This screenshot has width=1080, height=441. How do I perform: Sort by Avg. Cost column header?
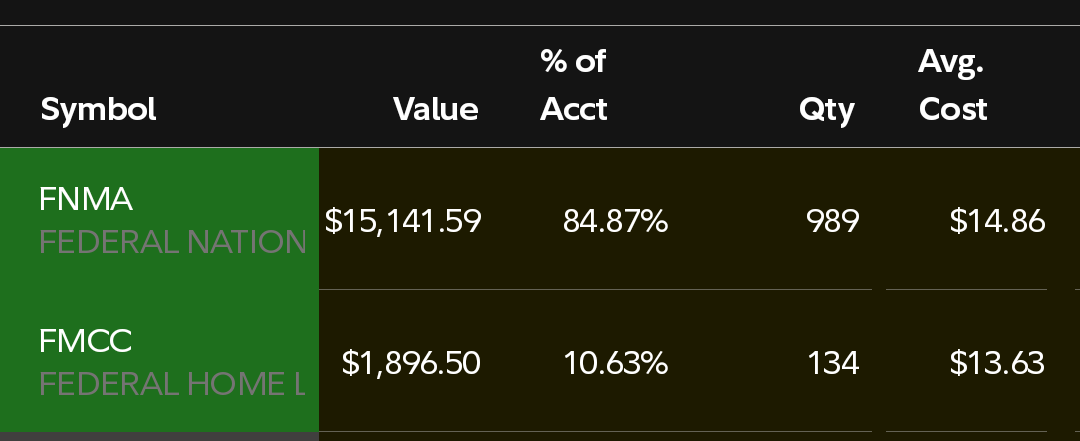(953, 85)
